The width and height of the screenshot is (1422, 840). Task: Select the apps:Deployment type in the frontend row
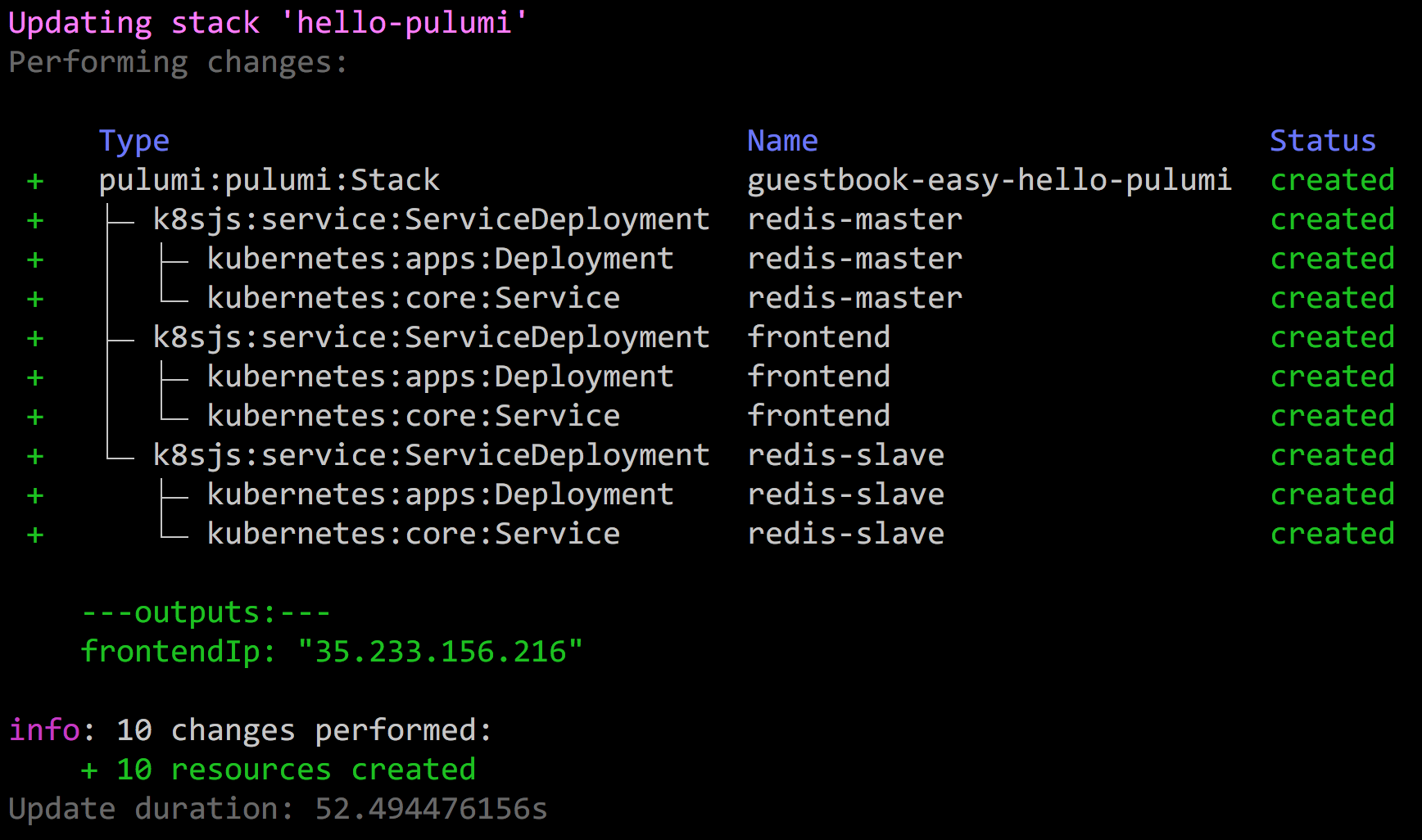(440, 377)
